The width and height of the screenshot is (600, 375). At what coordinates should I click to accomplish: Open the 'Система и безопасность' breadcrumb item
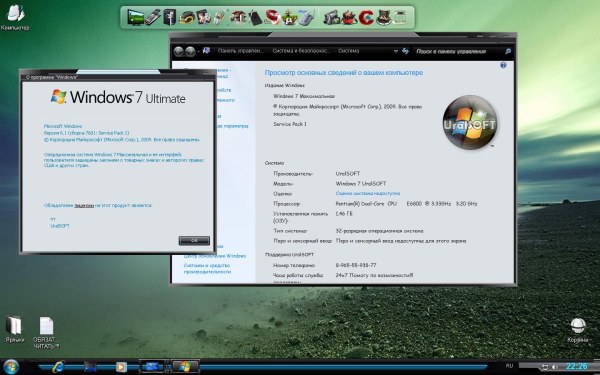click(x=301, y=51)
